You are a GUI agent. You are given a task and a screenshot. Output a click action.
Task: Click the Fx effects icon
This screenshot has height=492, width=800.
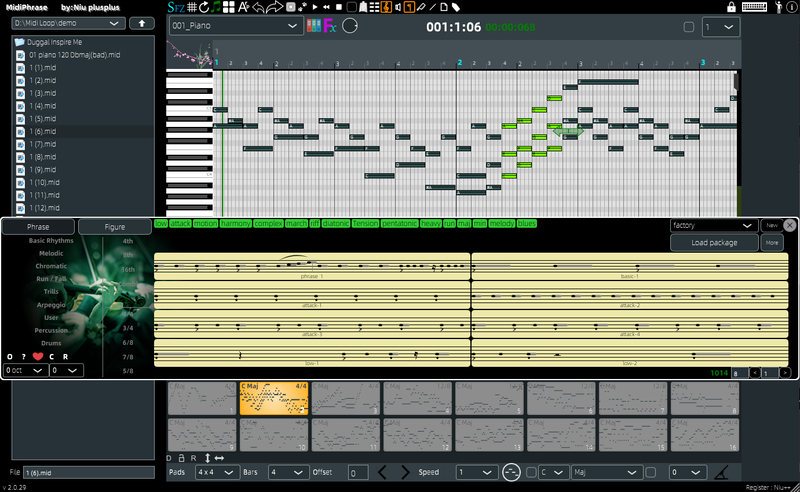tap(328, 26)
